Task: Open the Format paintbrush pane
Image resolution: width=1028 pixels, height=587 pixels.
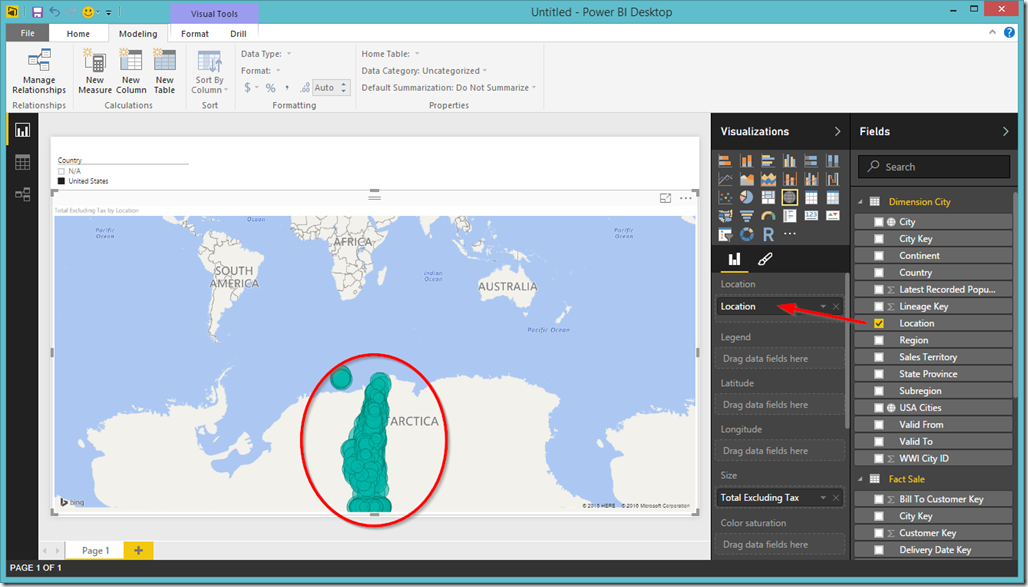Action: tap(764, 259)
